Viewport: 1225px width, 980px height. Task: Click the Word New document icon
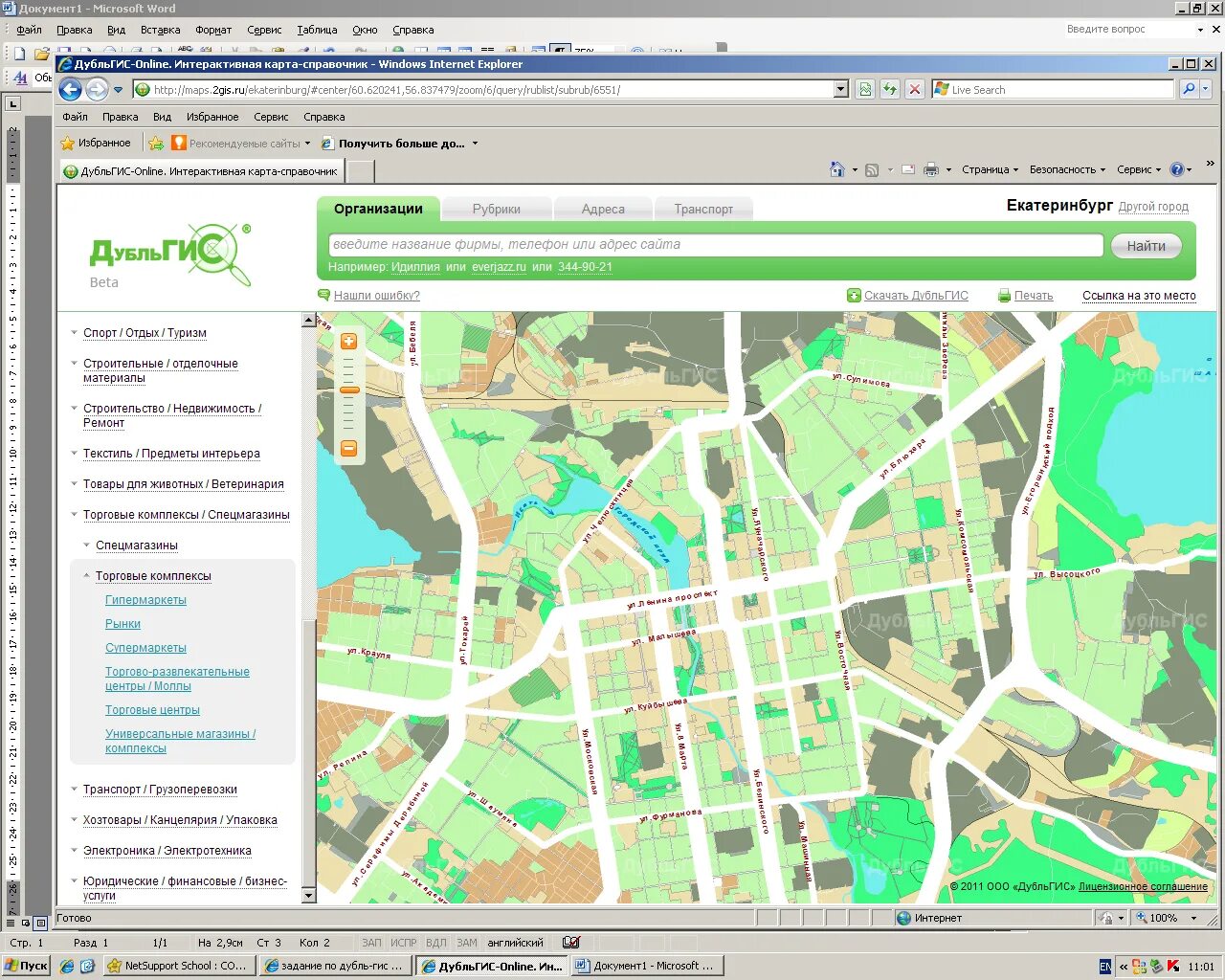pyautogui.click(x=19, y=54)
